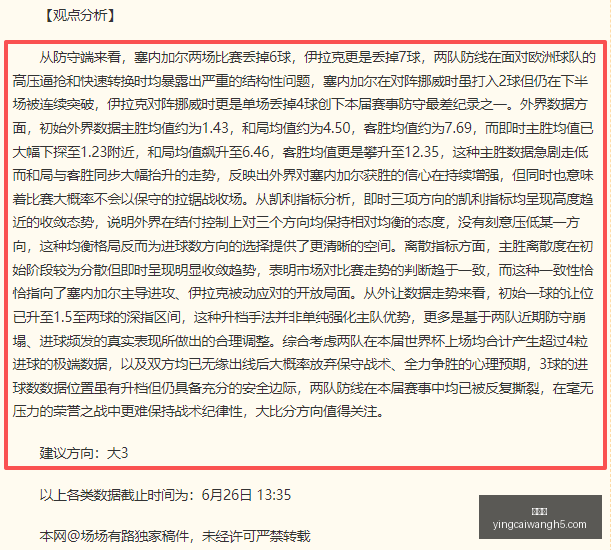Click the line starting 面，初始外界数据主胜均值
This screenshot has height=550, width=613.
(x=303, y=128)
